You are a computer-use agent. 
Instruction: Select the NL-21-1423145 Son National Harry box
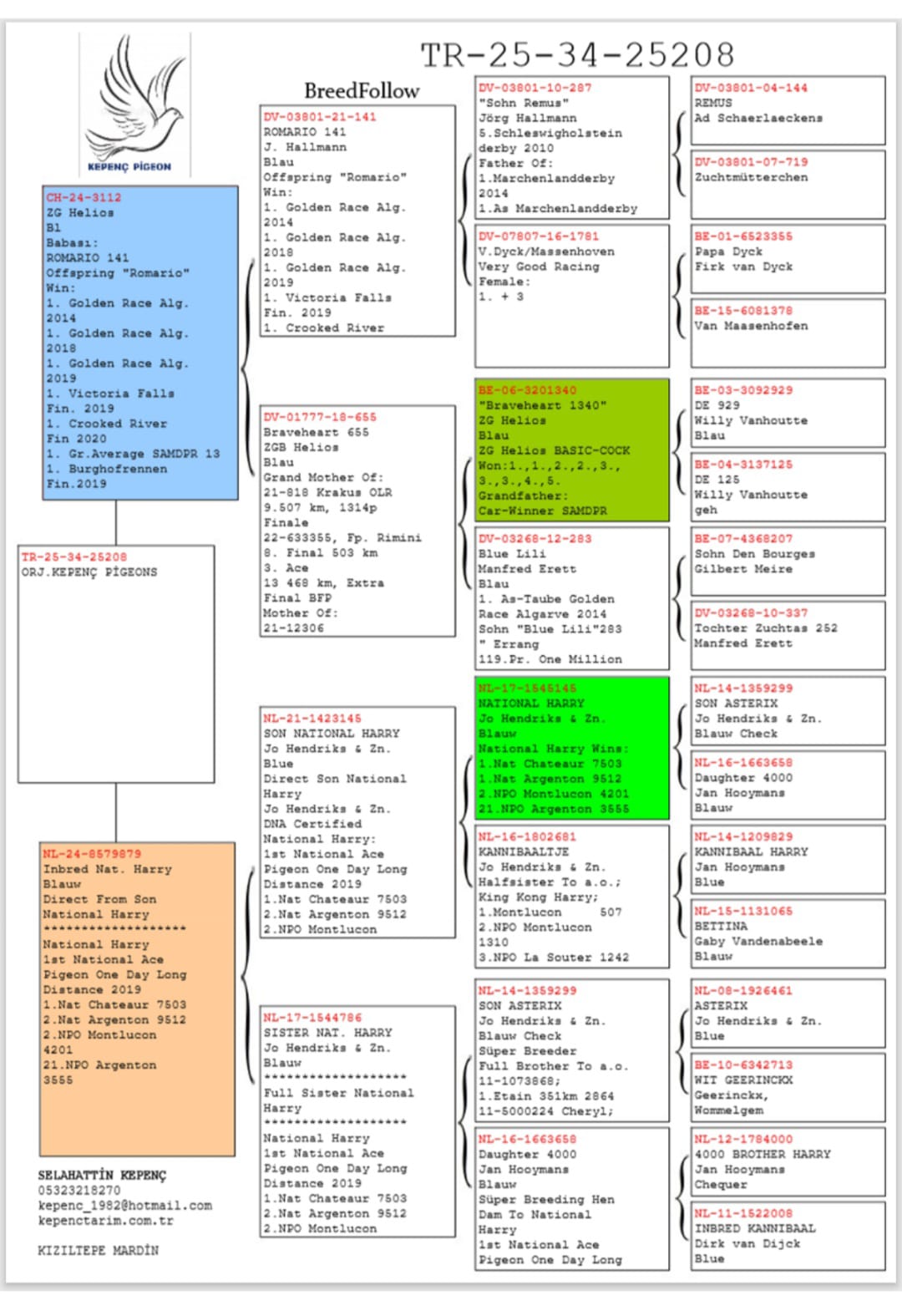pyautogui.click(x=357, y=822)
